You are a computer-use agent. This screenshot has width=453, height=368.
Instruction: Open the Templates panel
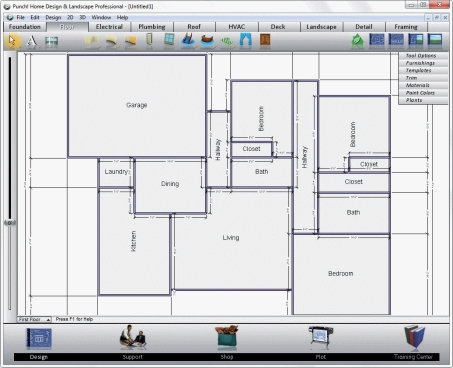[x=423, y=70]
